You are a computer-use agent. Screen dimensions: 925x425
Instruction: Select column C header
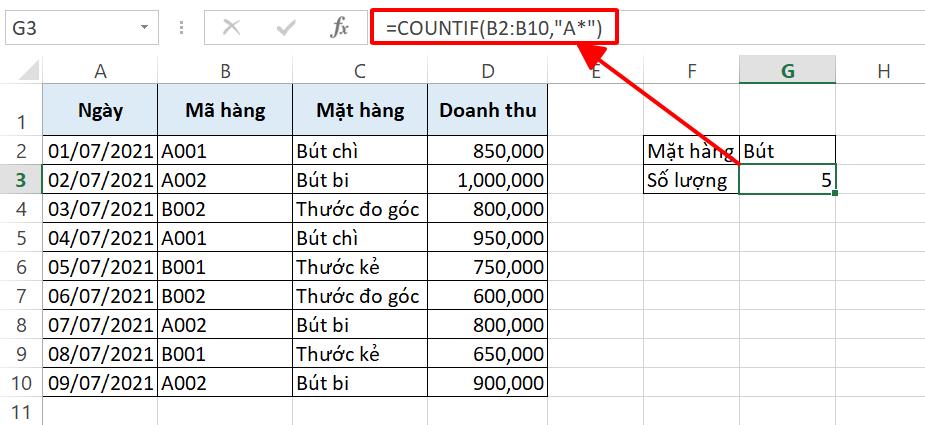point(360,71)
